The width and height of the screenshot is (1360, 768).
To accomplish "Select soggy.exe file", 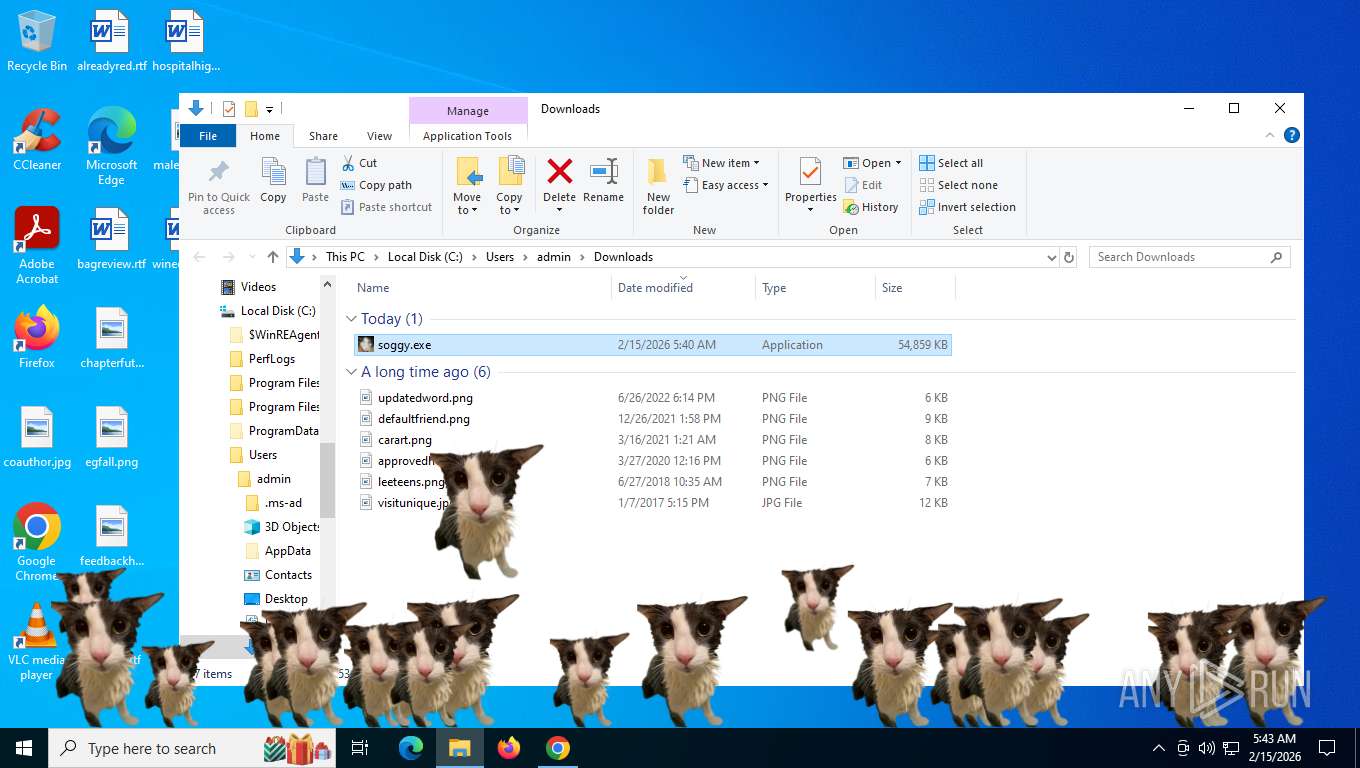I will (653, 345).
